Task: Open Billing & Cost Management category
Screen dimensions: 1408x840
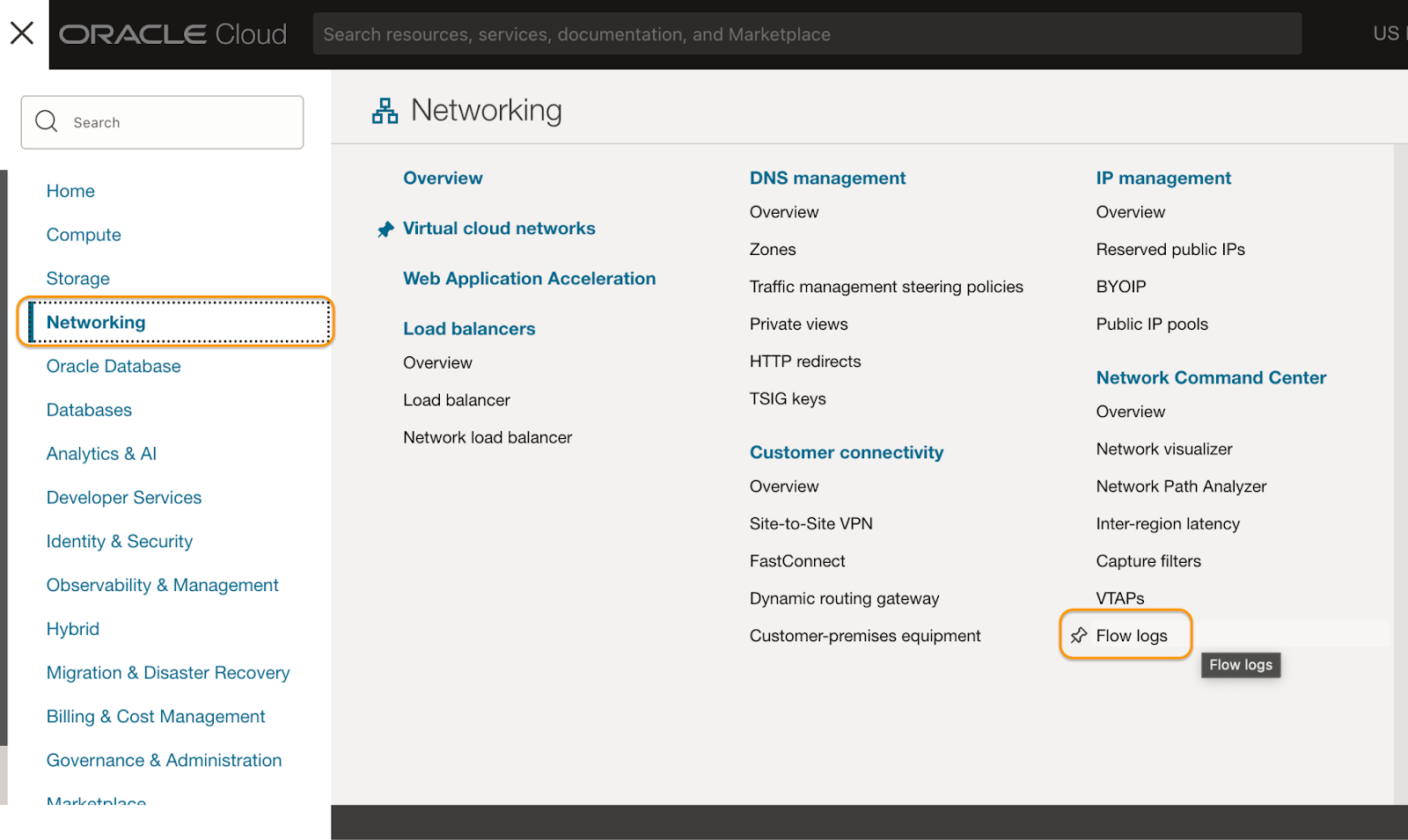Action: click(156, 717)
